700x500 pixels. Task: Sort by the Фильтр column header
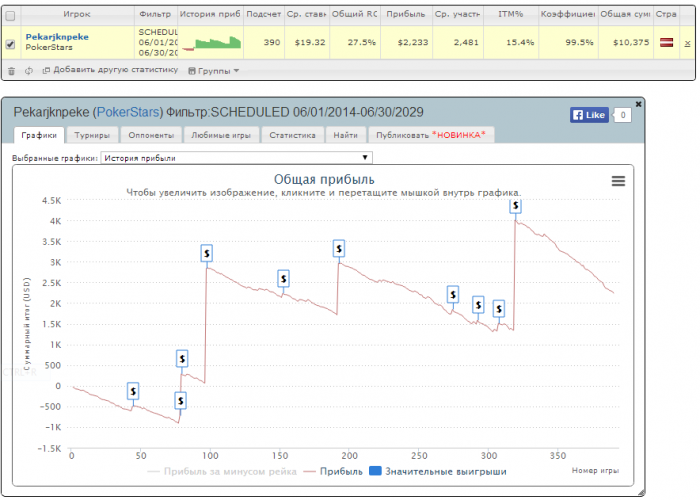click(155, 14)
